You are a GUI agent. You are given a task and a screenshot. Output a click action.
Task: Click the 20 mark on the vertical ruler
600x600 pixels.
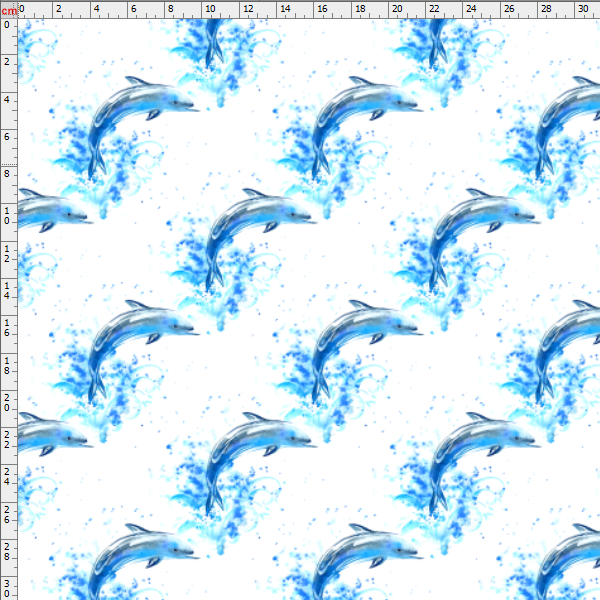point(7,403)
